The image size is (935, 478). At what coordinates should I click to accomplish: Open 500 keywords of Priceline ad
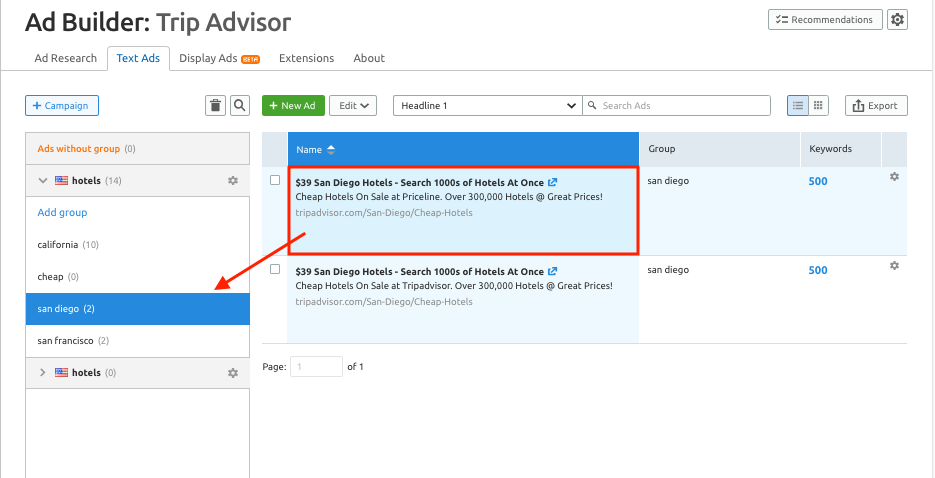(818, 181)
